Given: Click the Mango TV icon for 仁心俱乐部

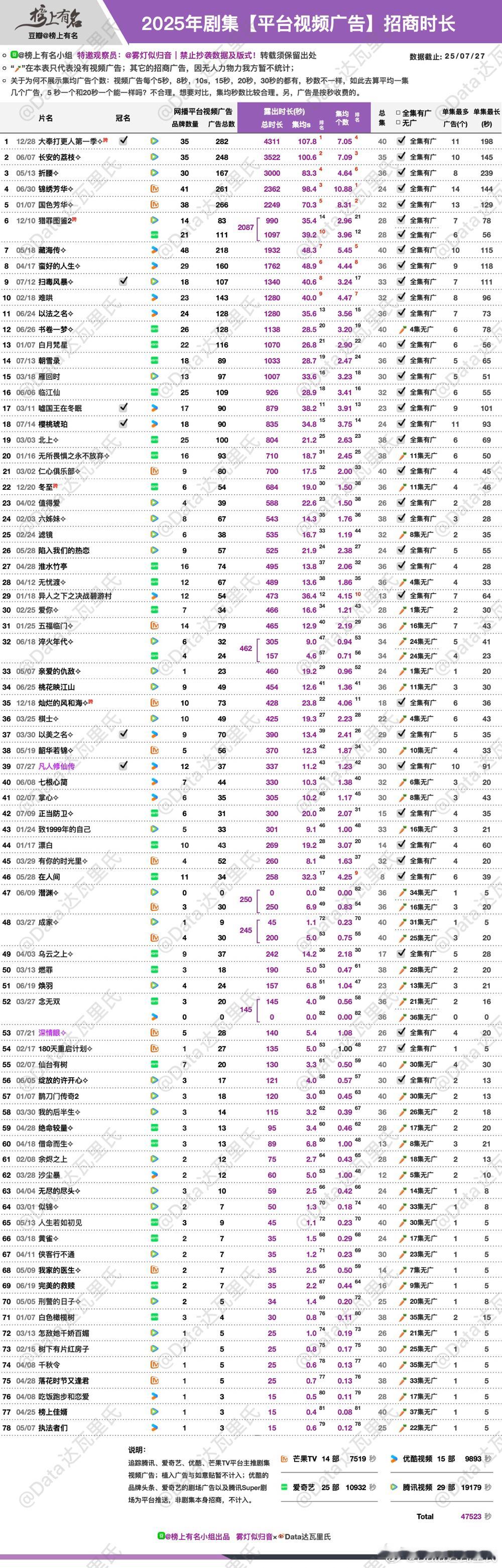Looking at the screenshot, I should coord(155,471).
